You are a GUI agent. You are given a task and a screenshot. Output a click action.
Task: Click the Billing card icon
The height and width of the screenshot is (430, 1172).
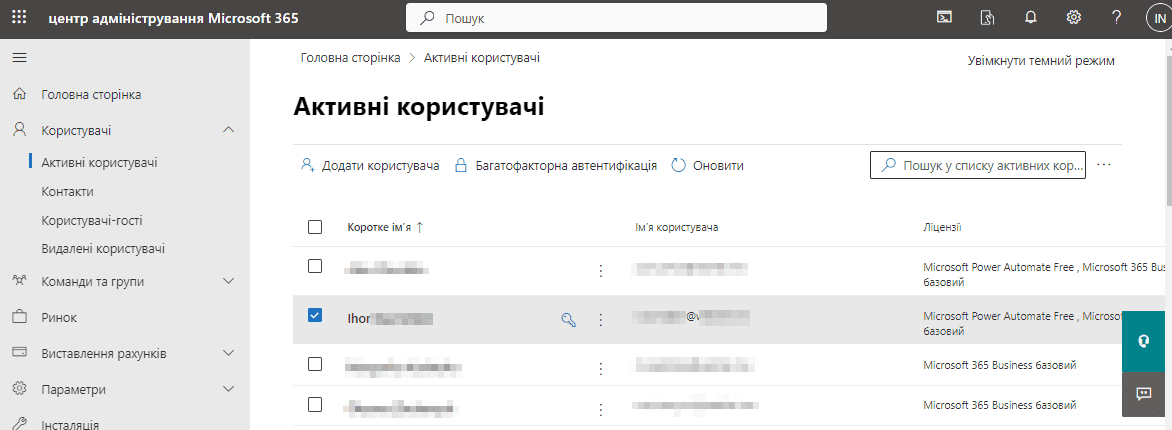(20, 353)
